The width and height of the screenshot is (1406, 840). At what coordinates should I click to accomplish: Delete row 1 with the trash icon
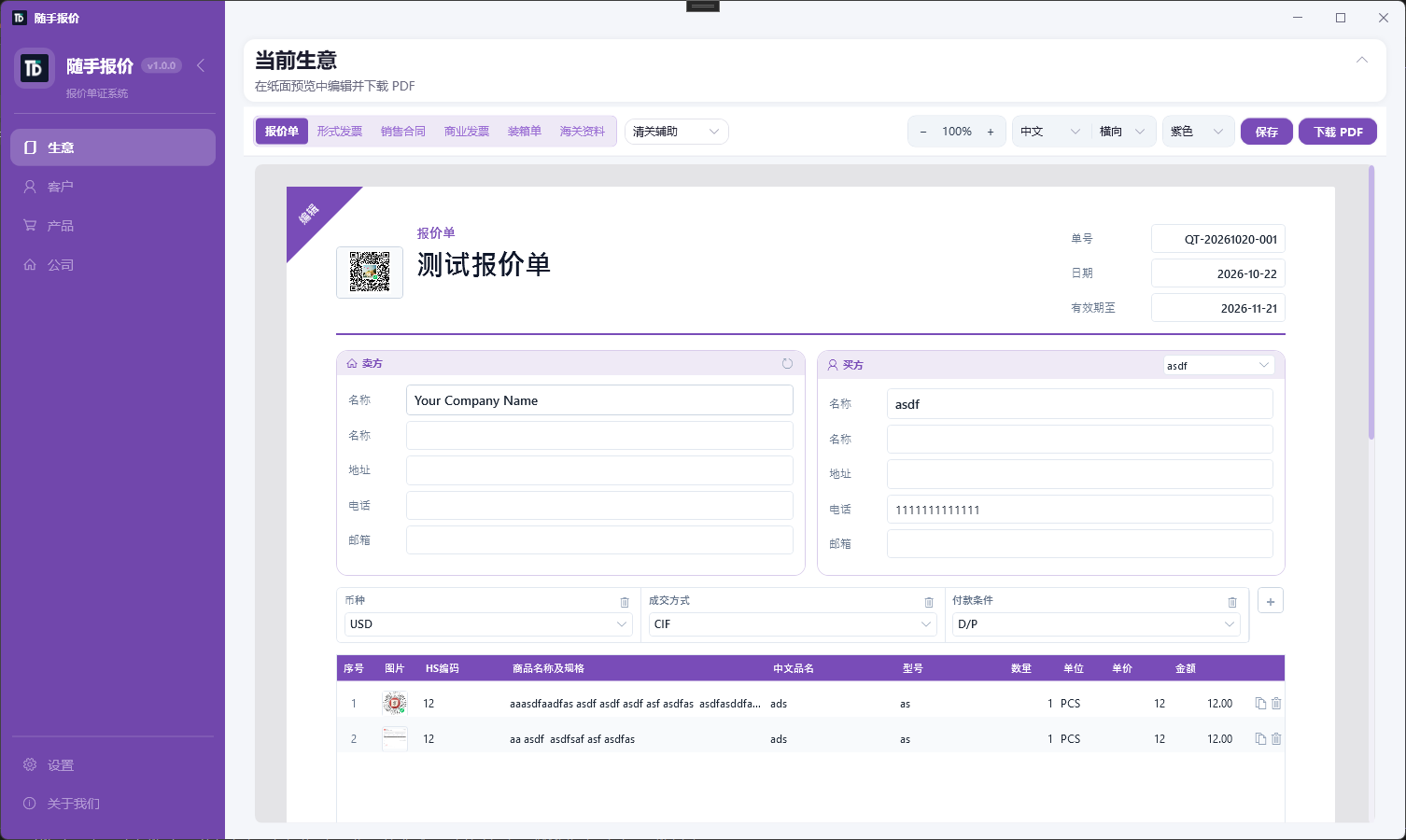click(x=1276, y=703)
